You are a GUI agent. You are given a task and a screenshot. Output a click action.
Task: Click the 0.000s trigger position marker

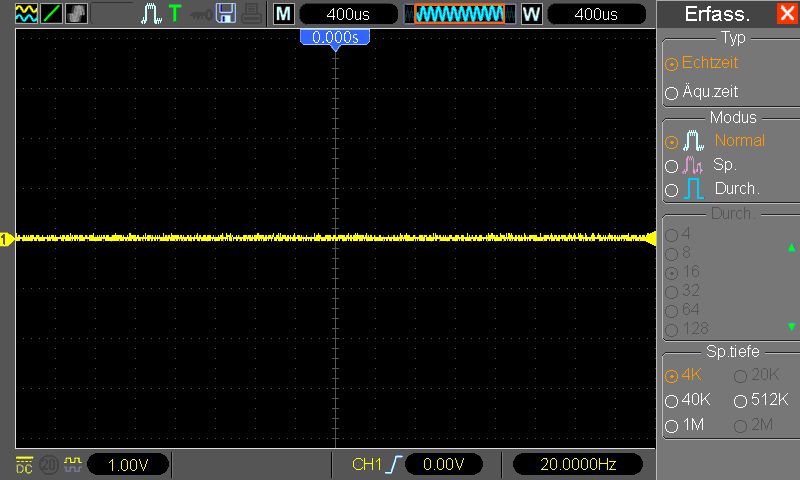pos(335,36)
